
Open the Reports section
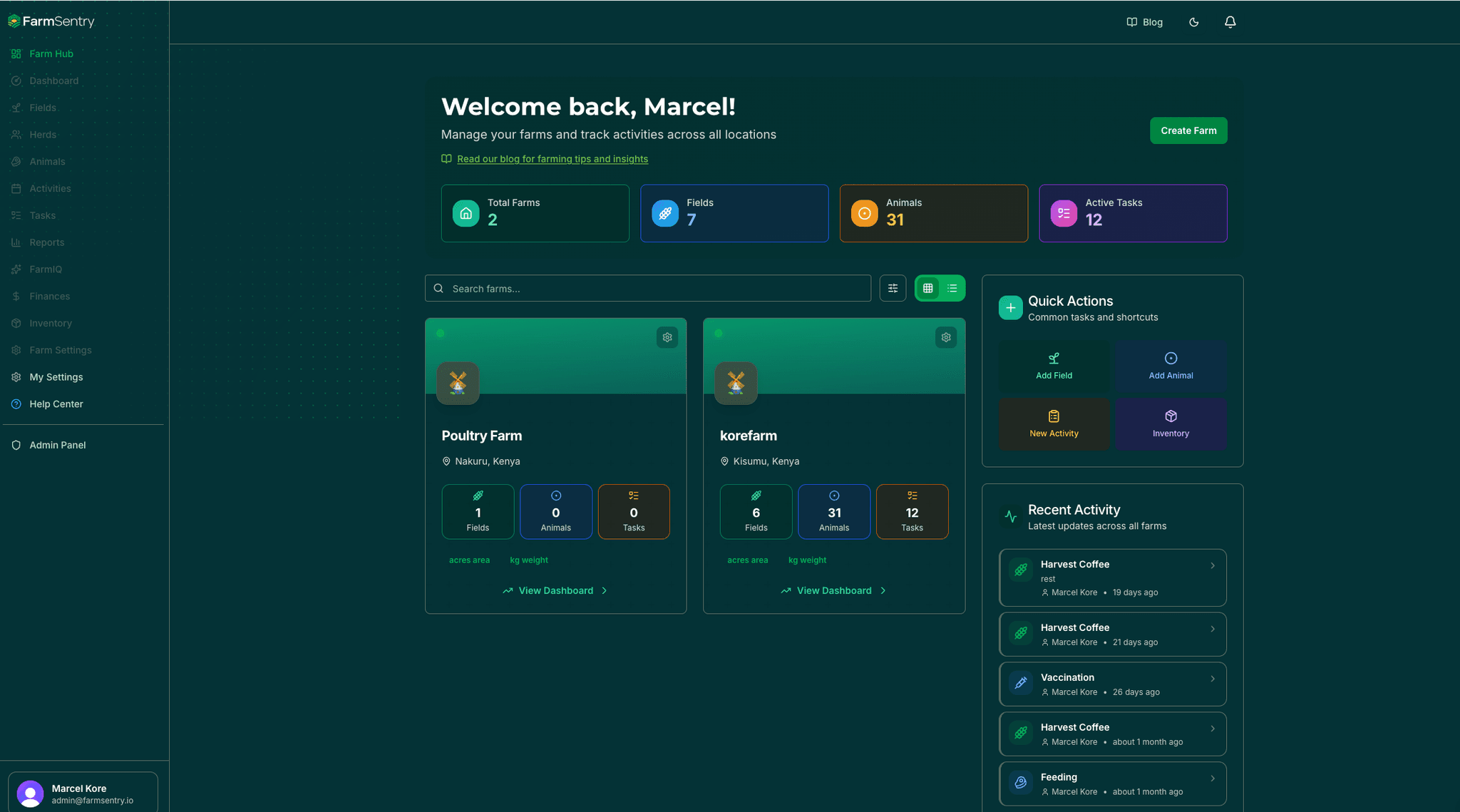46,242
